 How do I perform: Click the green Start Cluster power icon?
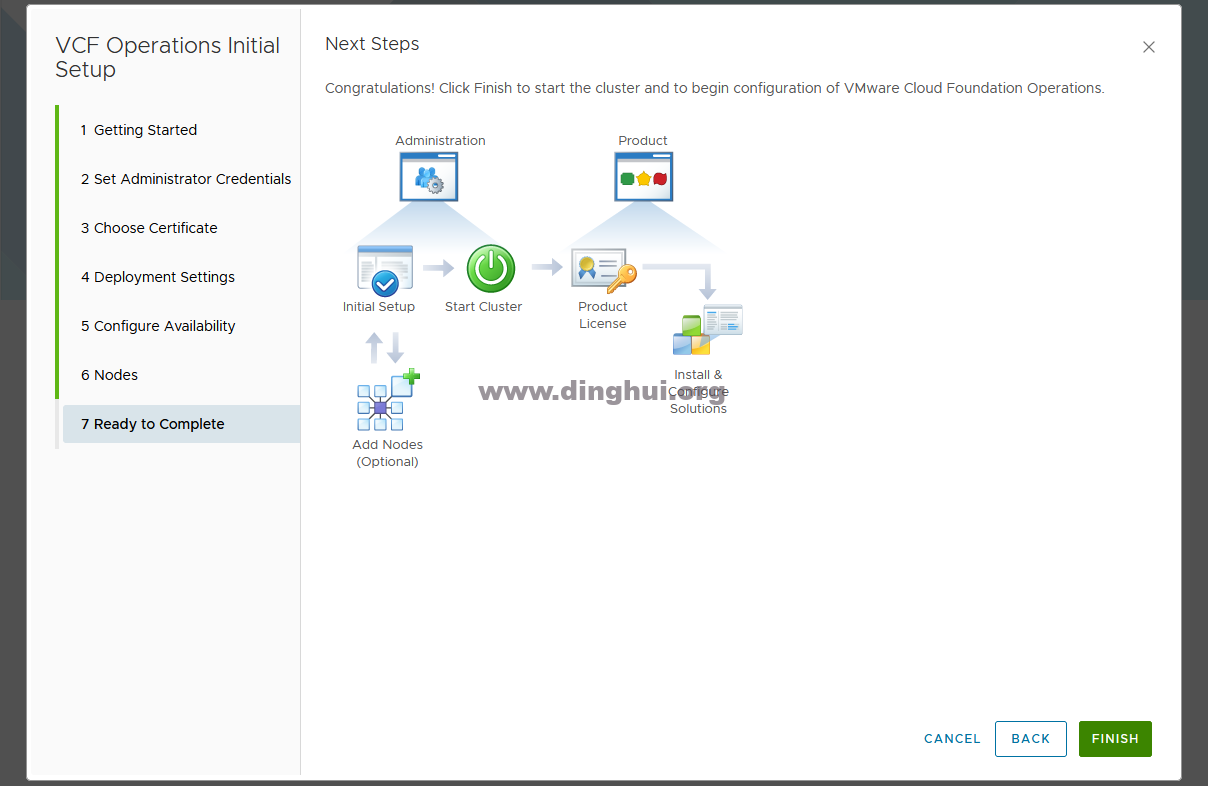(491, 269)
